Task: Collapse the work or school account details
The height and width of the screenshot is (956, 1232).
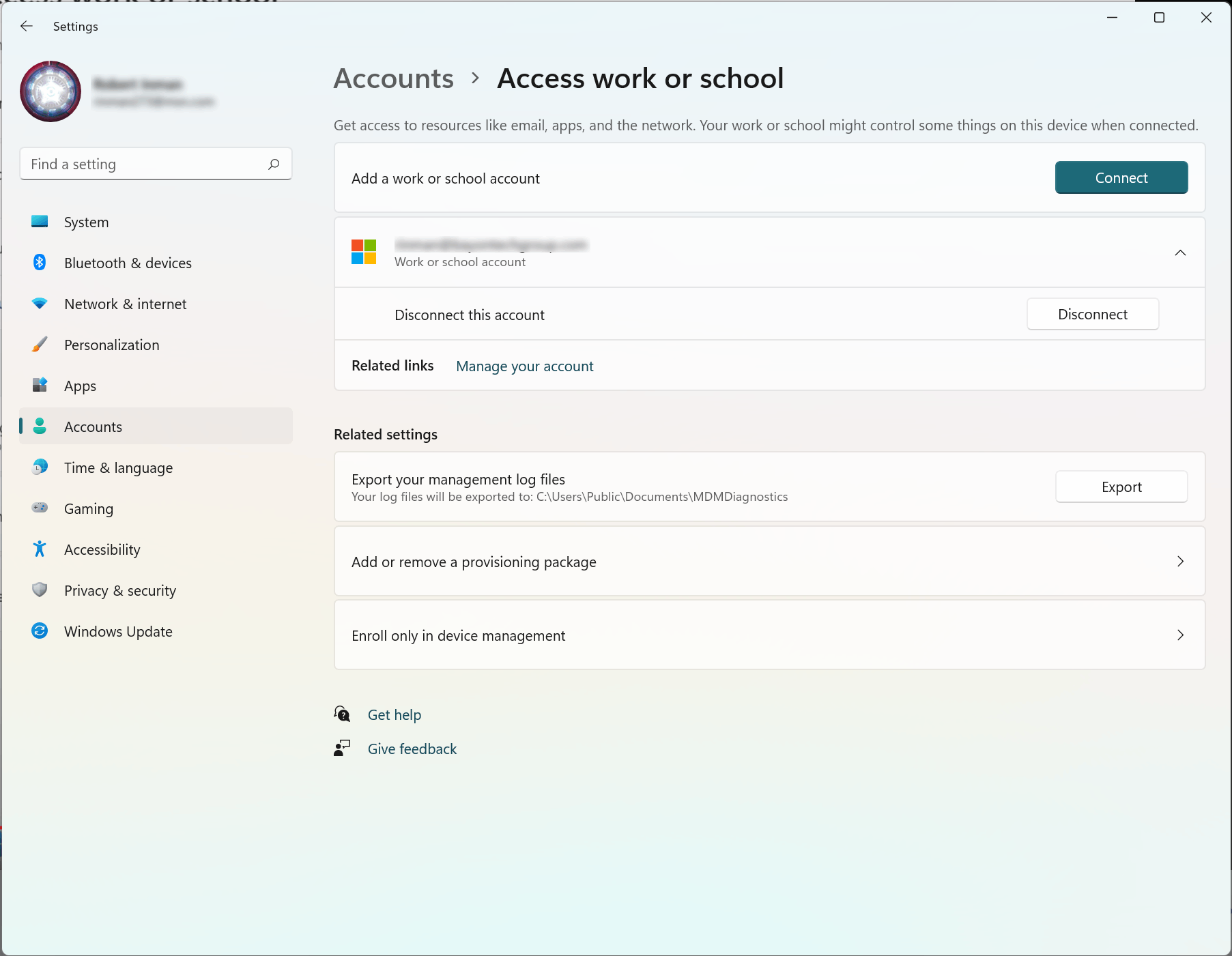Action: tap(1181, 252)
